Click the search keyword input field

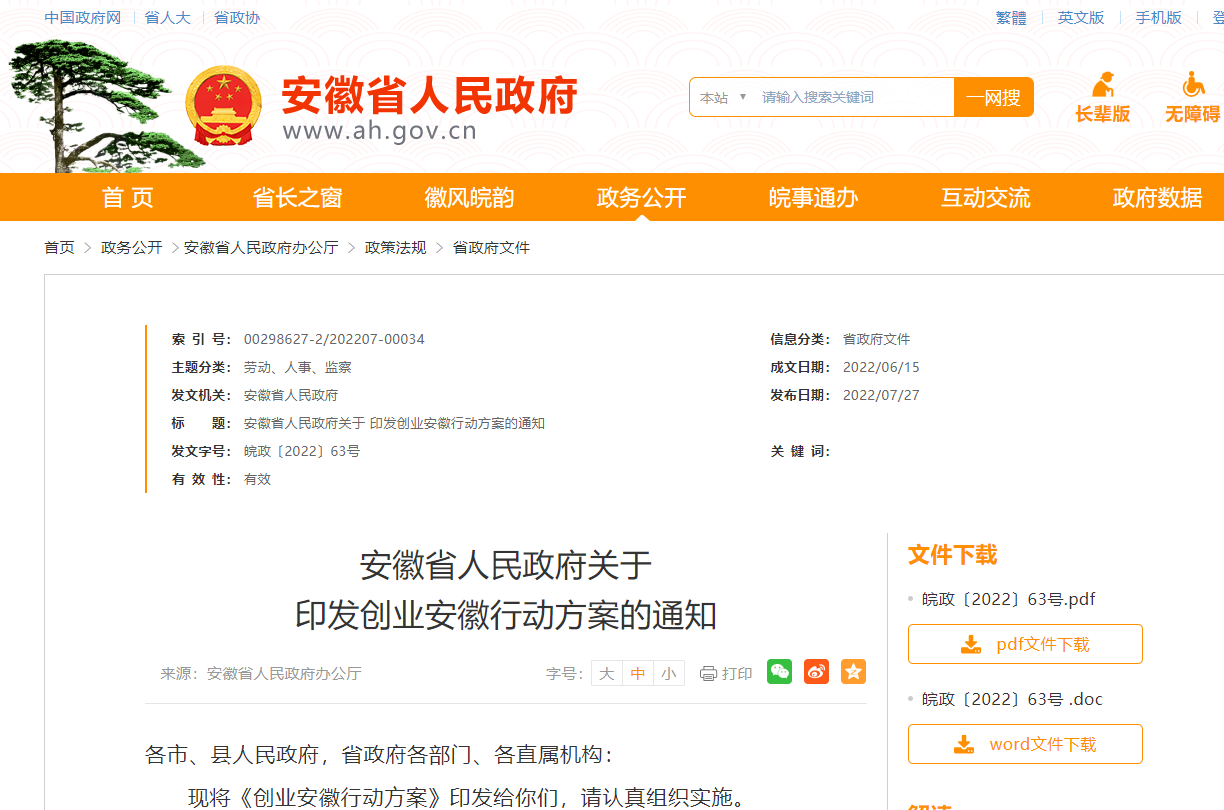point(850,97)
